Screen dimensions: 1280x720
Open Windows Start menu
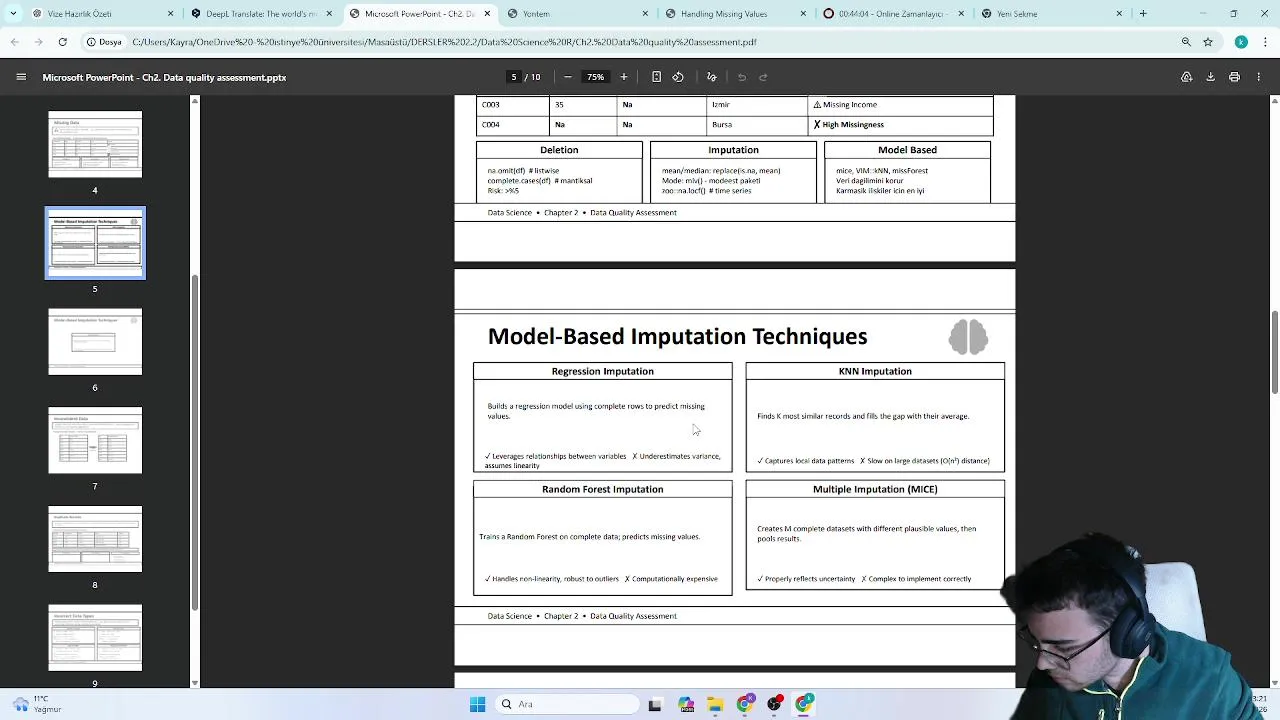(477, 704)
